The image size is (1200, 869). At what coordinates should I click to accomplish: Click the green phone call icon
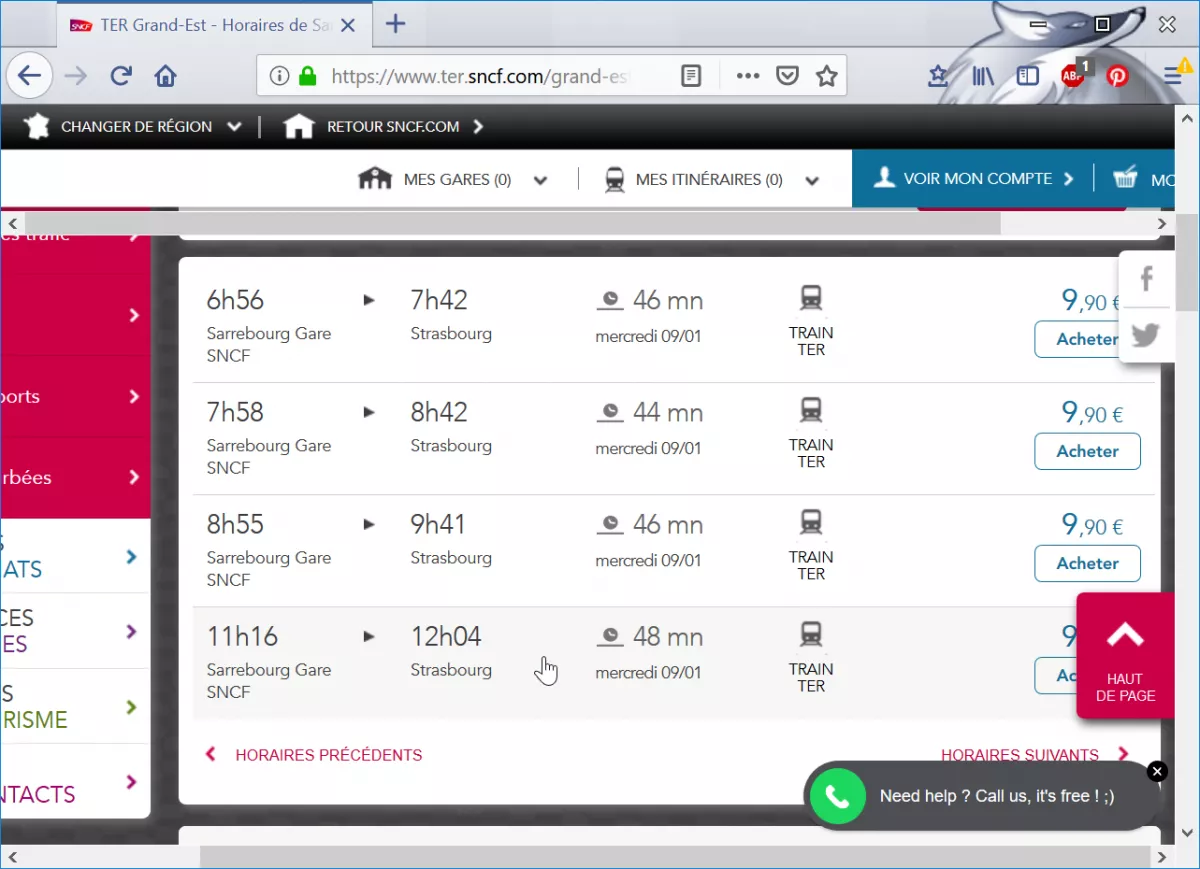837,796
